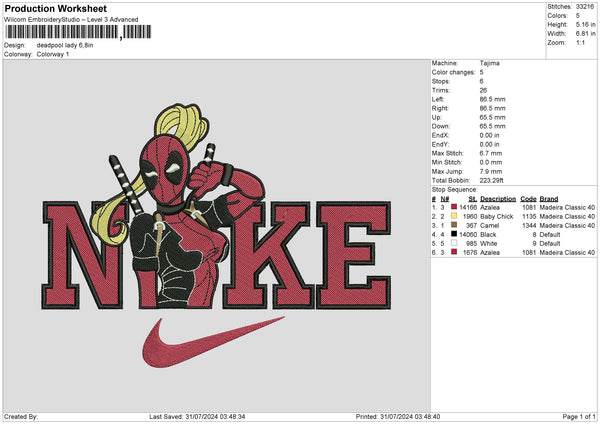Click the Camel brown color swatch

pyautogui.click(x=454, y=225)
